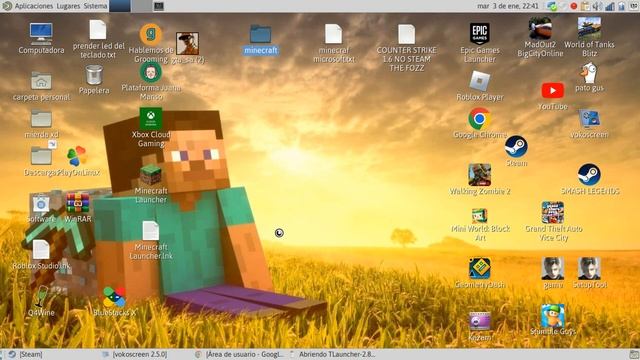Select COUNTER STRIKE 1.6 NO STEAM file
The width and height of the screenshot is (640, 360).
pyautogui.click(x=407, y=33)
